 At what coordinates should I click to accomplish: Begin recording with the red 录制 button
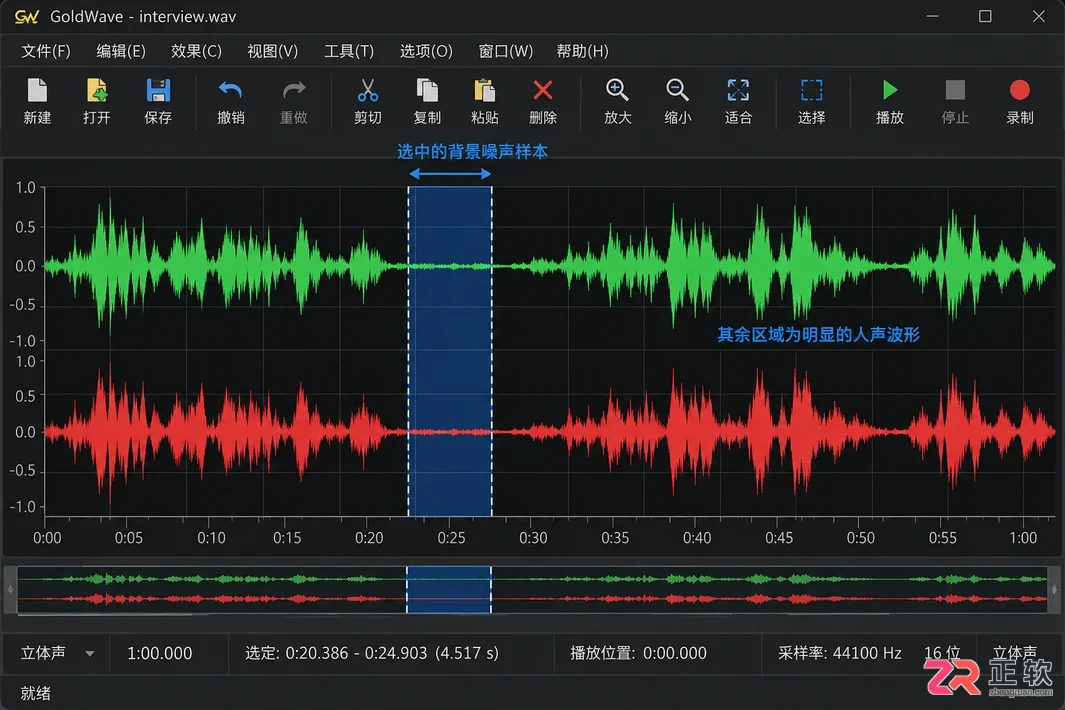(1019, 90)
